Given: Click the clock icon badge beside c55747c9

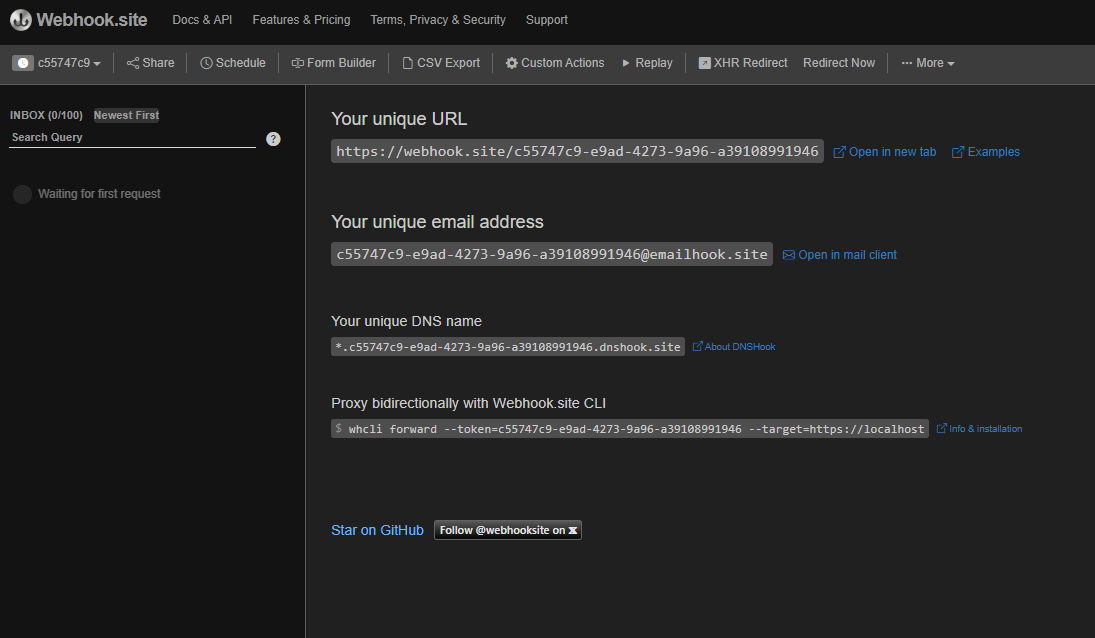Looking at the screenshot, I should pyautogui.click(x=22, y=63).
